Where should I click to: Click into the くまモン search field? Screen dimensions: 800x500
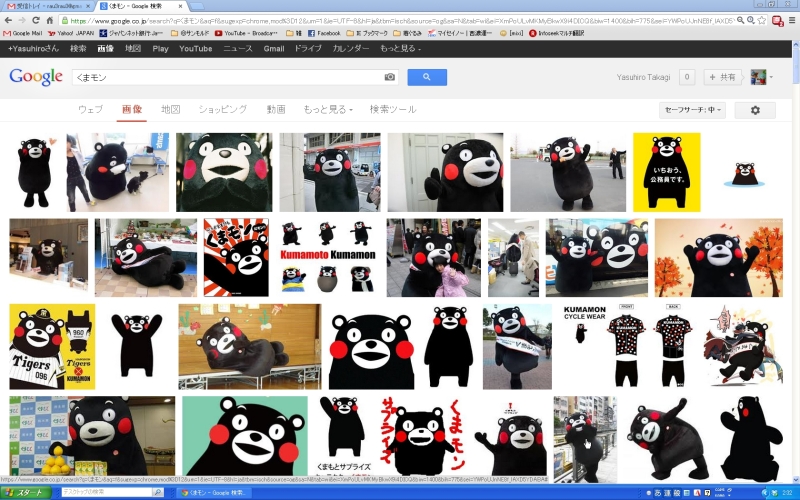[x=225, y=77]
